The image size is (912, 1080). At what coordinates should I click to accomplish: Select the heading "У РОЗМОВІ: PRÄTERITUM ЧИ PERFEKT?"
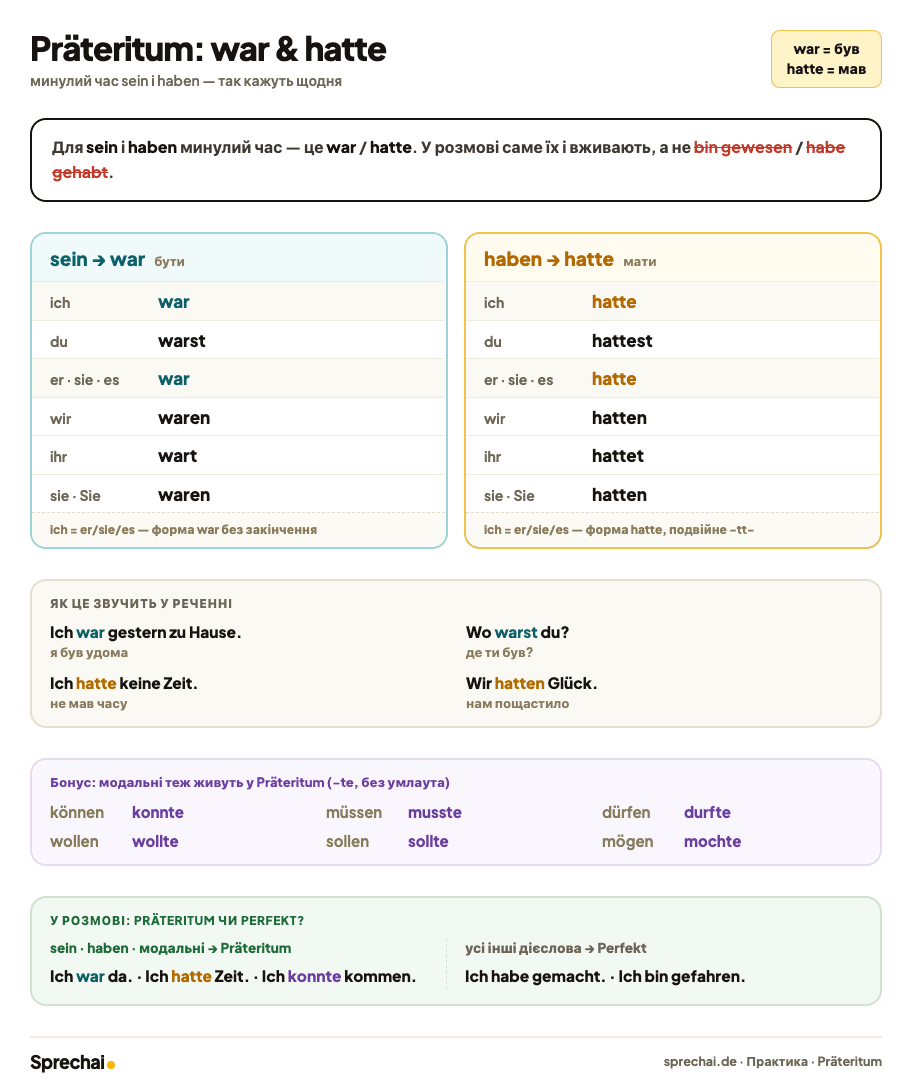click(177, 921)
